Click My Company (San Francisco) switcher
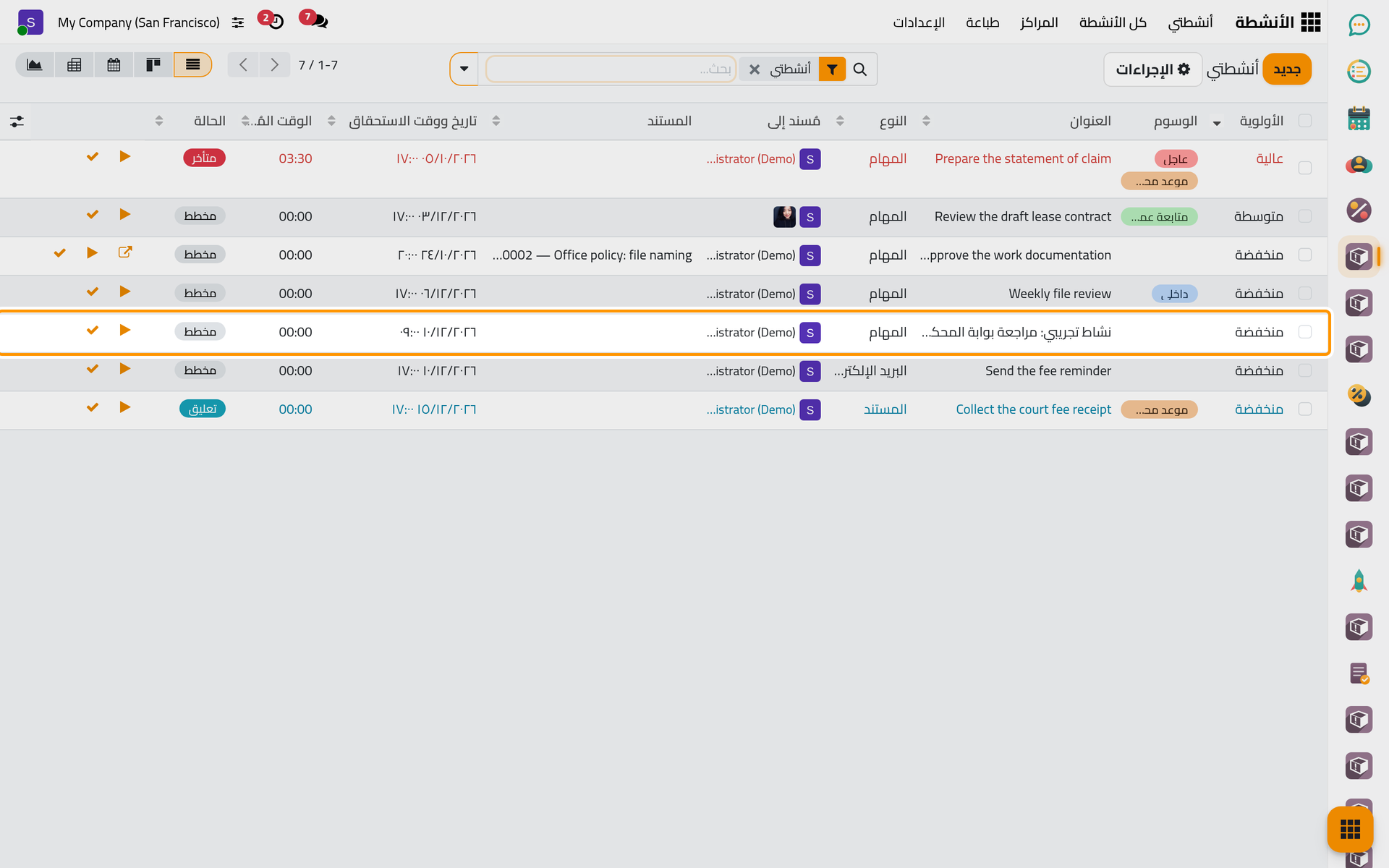This screenshot has height=868, width=1389. [x=139, y=22]
